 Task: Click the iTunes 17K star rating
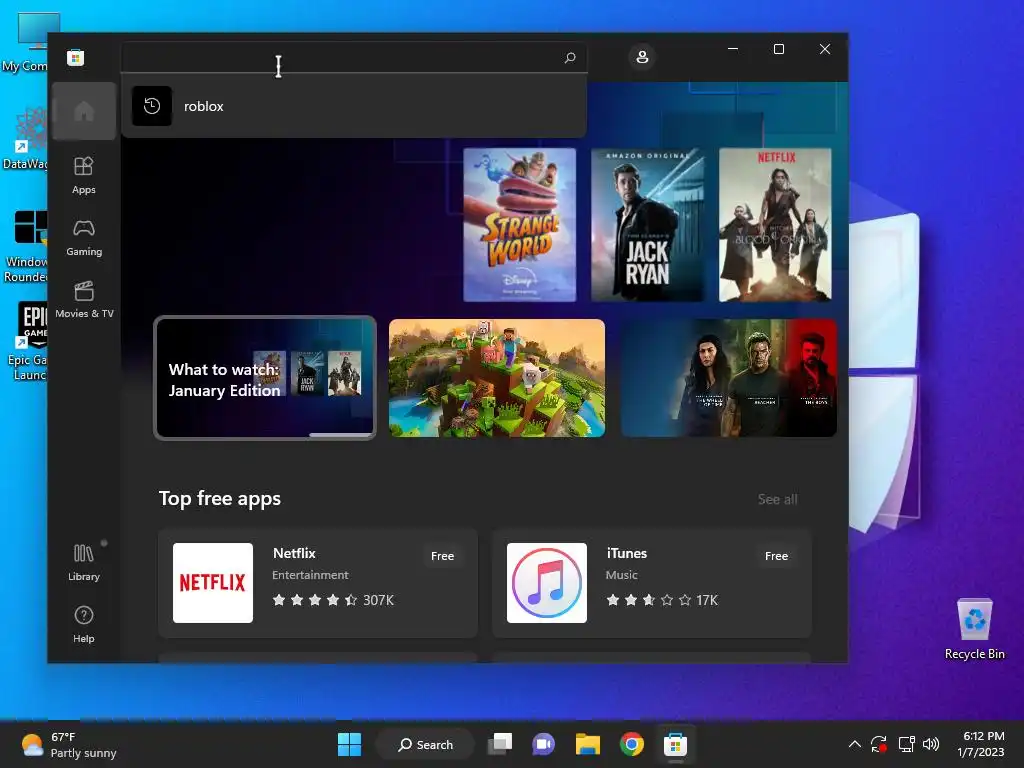point(662,600)
